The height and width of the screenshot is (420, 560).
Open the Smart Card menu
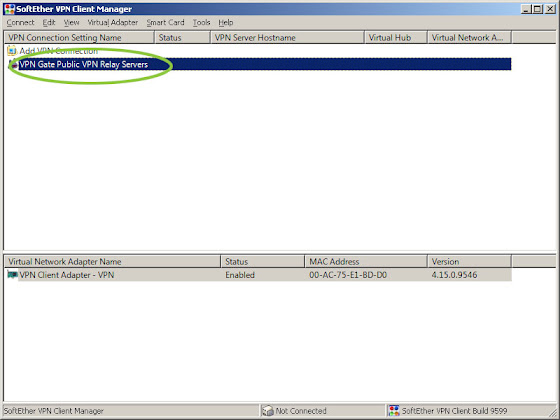[165, 22]
